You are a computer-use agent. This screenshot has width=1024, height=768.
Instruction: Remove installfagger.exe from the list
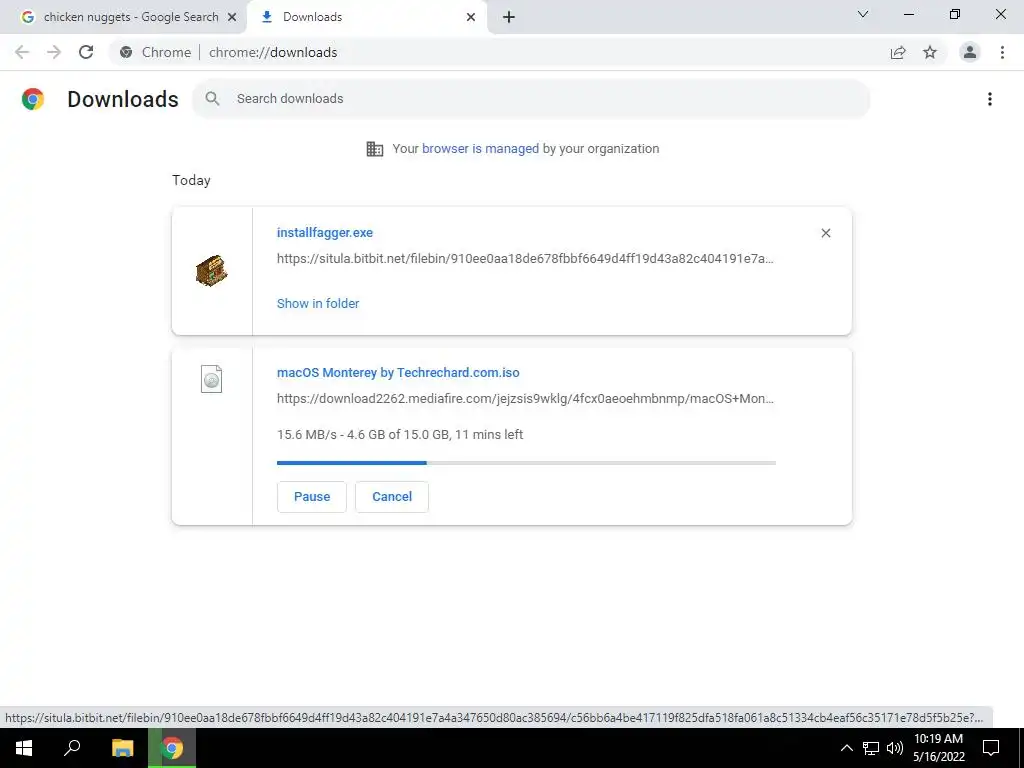coord(825,233)
